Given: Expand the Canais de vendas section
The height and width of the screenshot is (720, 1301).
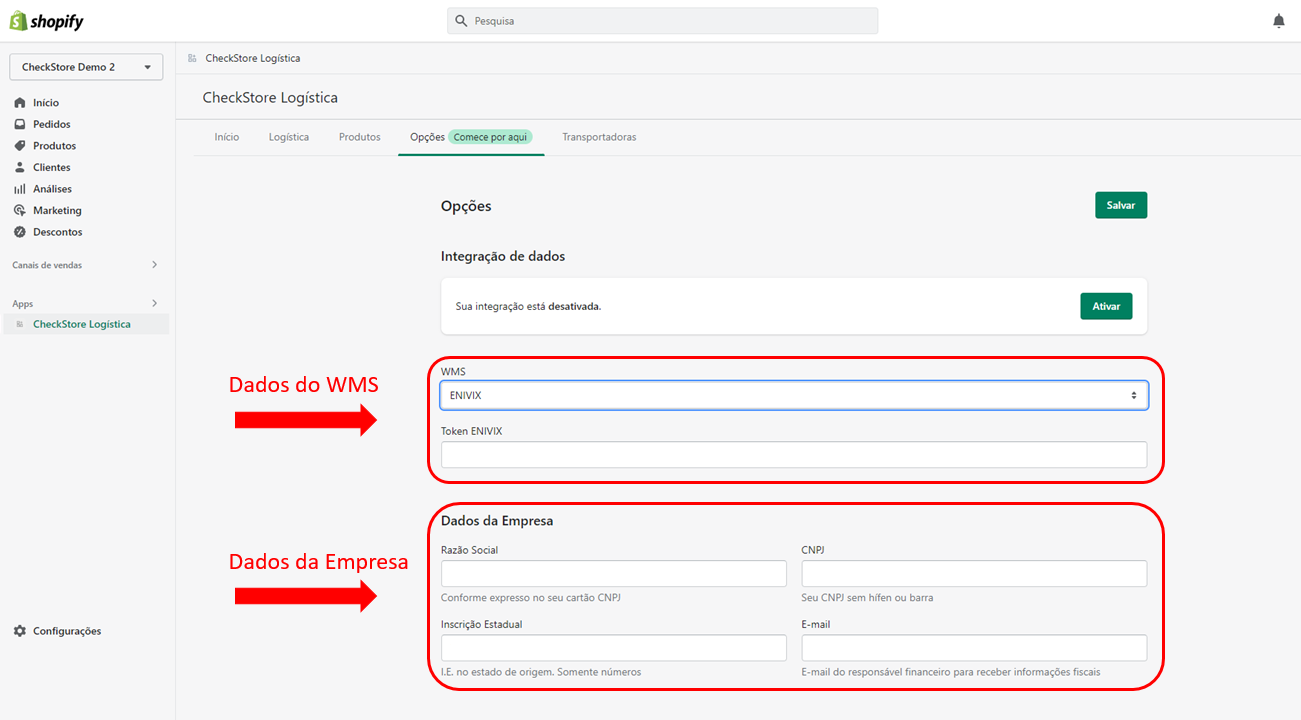Looking at the screenshot, I should (x=154, y=265).
